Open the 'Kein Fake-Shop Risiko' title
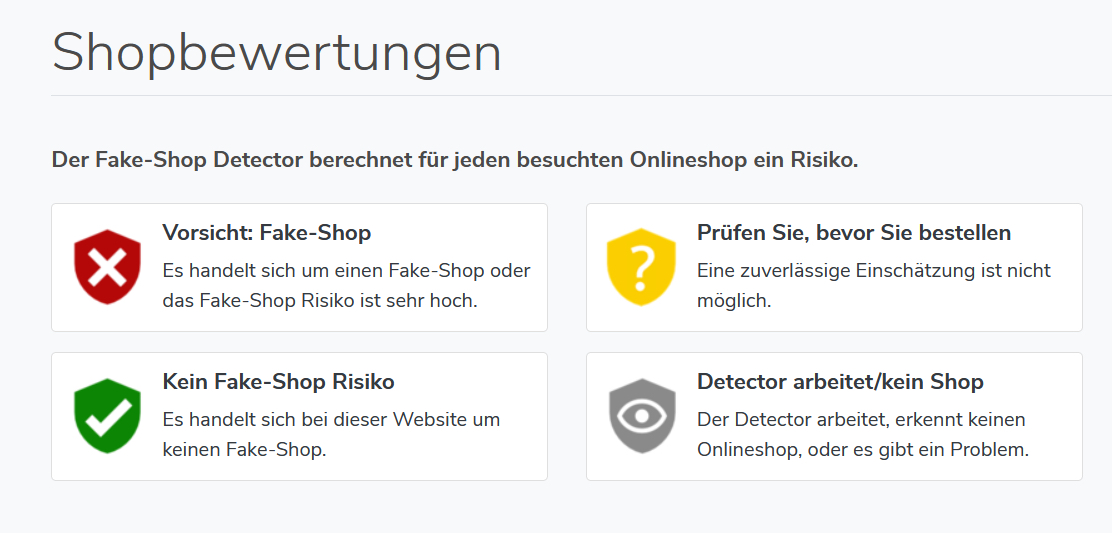This screenshot has height=533, width=1112. (x=278, y=382)
